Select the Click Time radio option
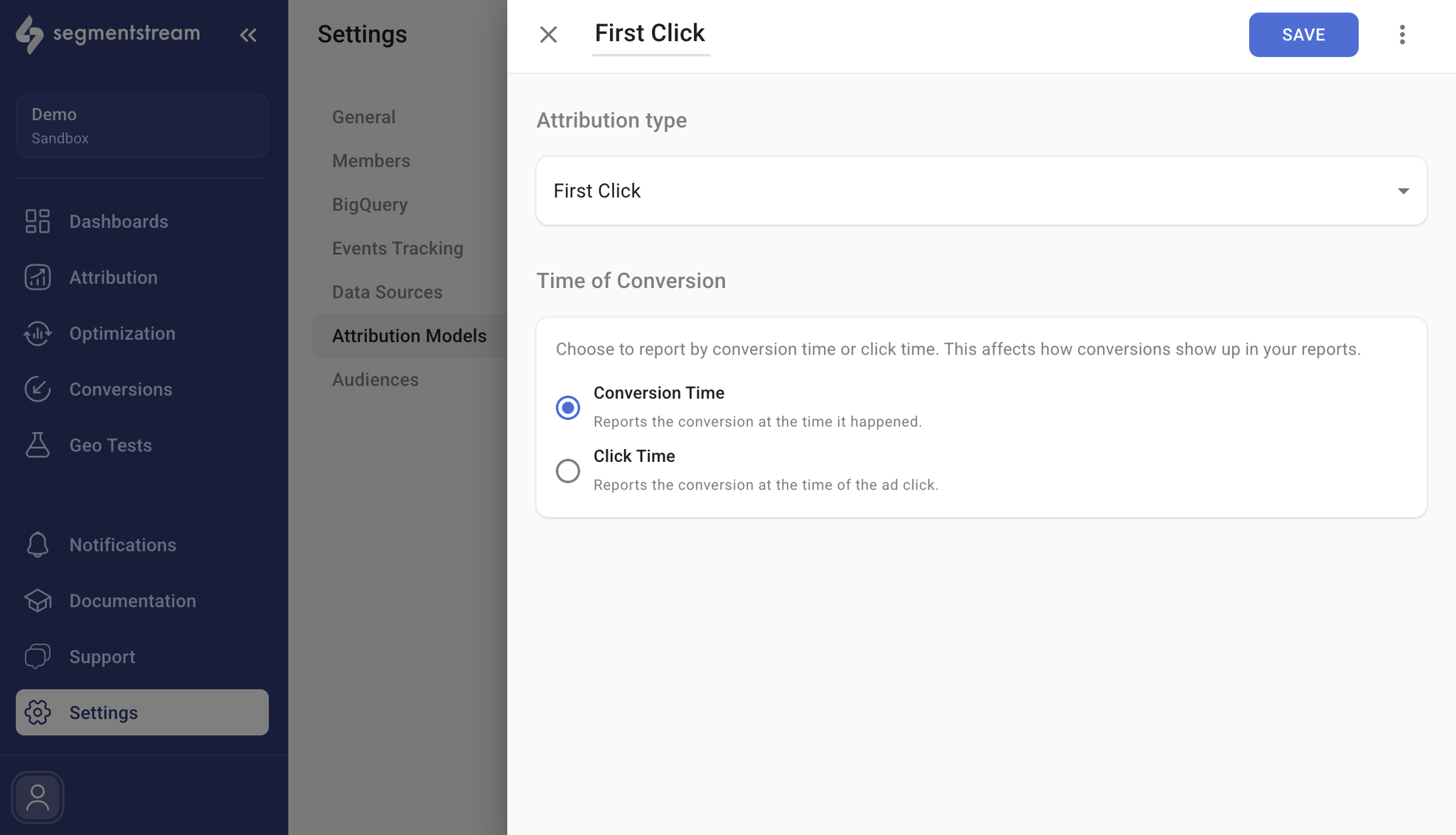The height and width of the screenshot is (835, 1456). click(568, 471)
